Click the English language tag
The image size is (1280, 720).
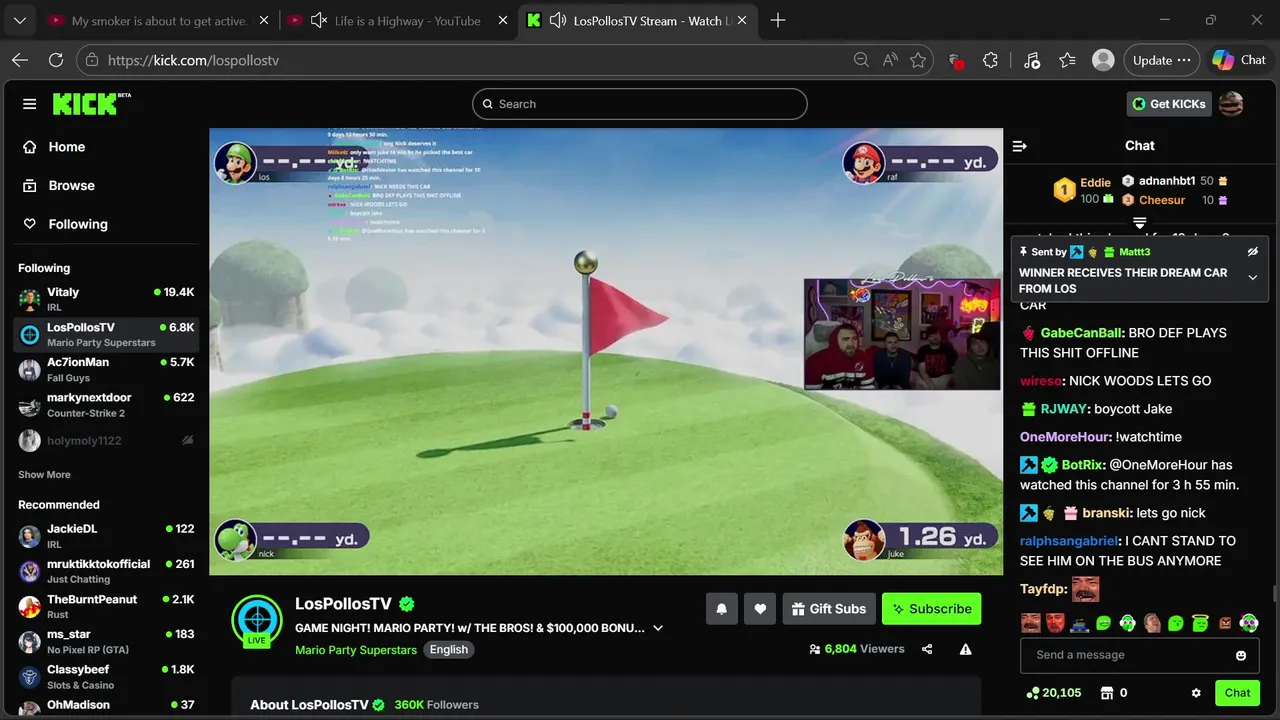point(449,650)
